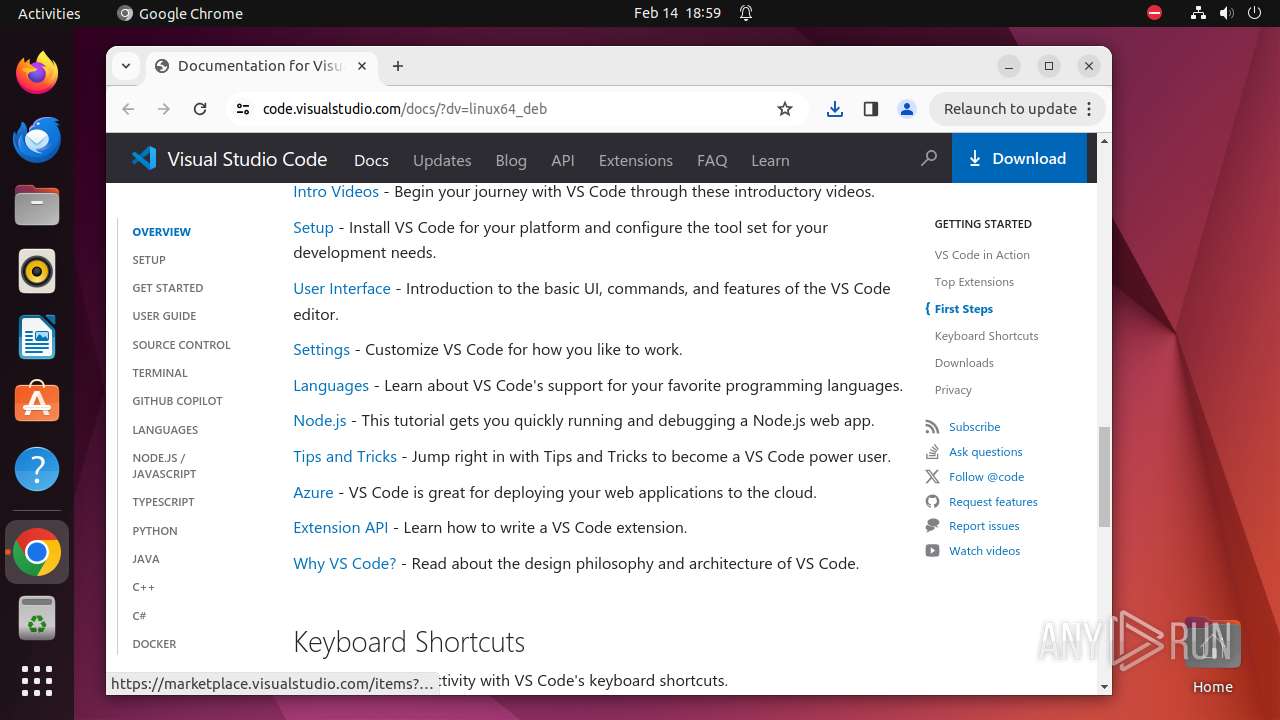Expand the GET STARTED sidebar section

(168, 288)
